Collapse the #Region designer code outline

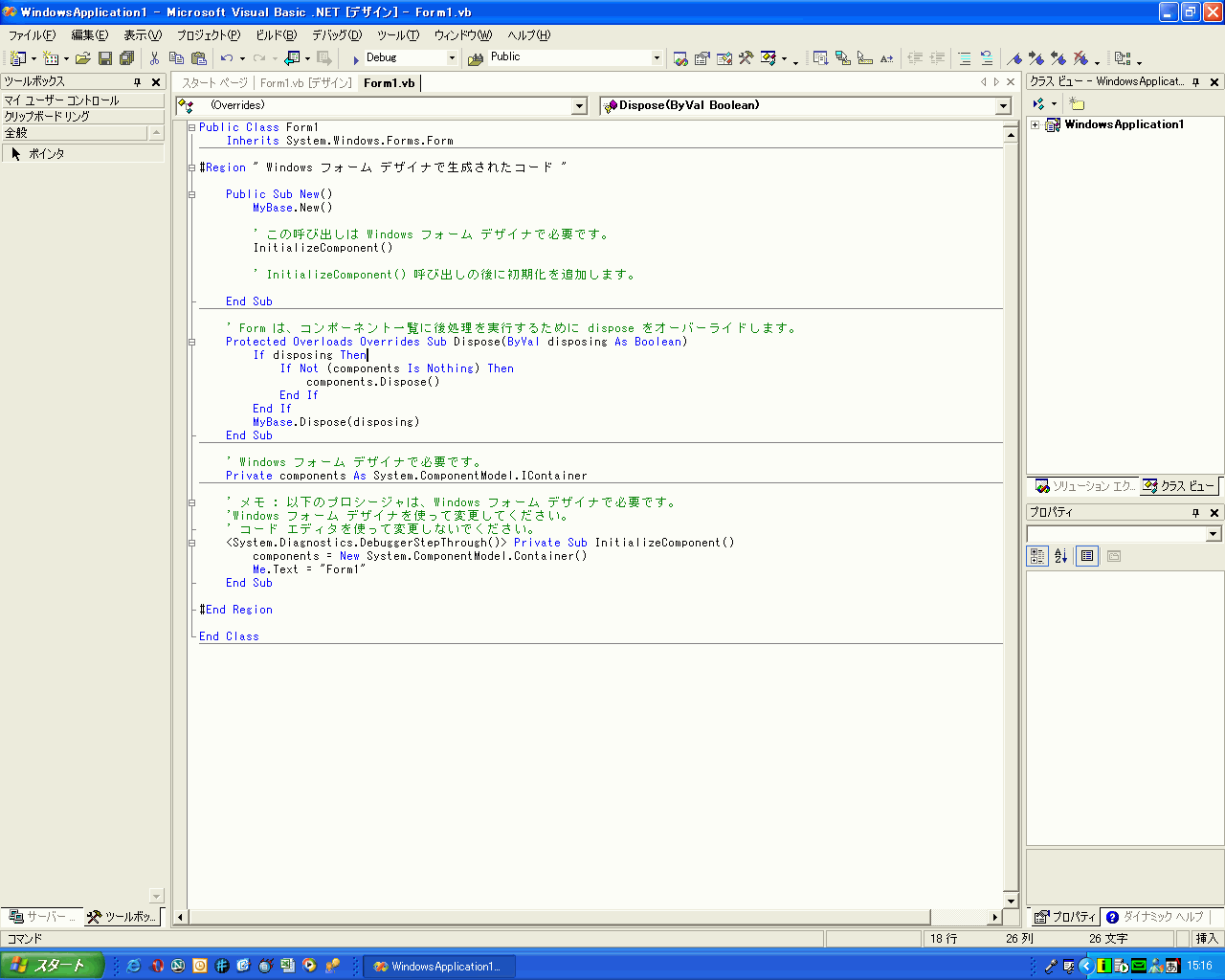192,167
